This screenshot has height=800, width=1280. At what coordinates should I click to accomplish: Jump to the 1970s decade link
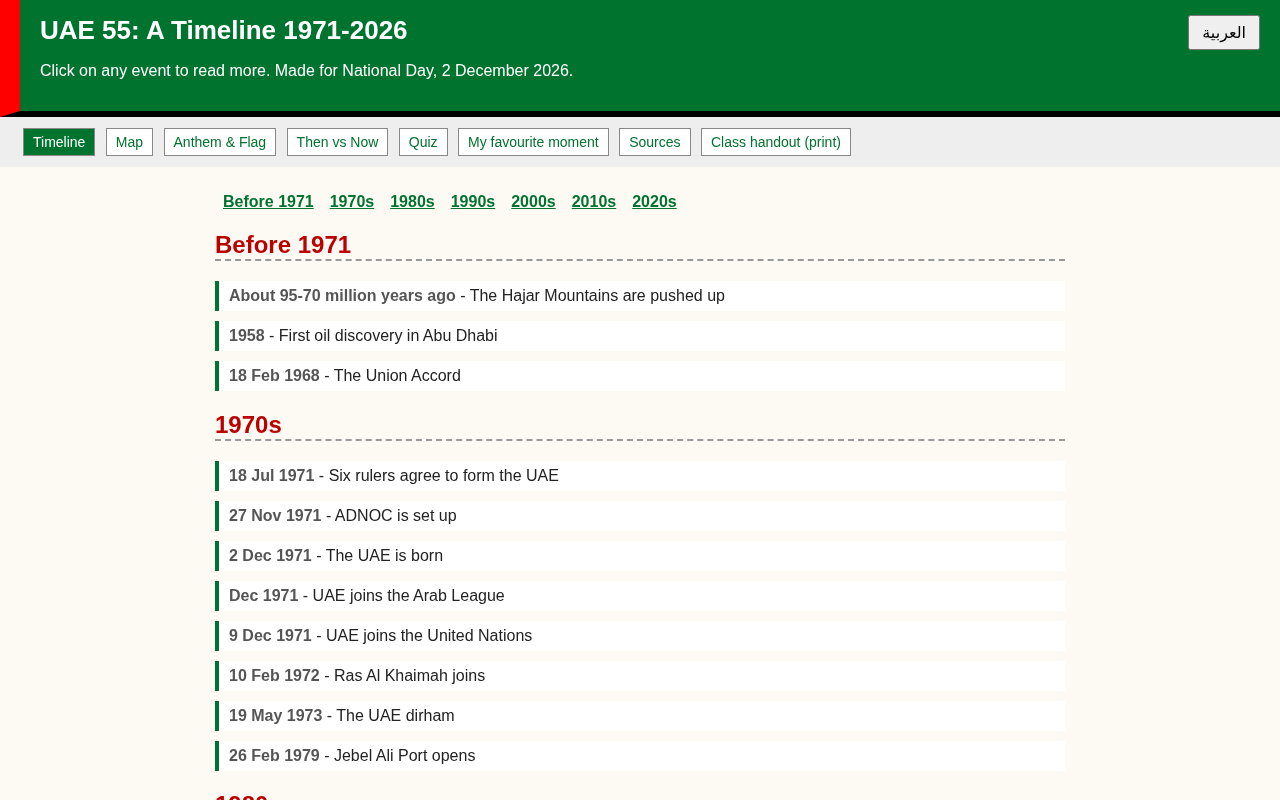(x=352, y=201)
